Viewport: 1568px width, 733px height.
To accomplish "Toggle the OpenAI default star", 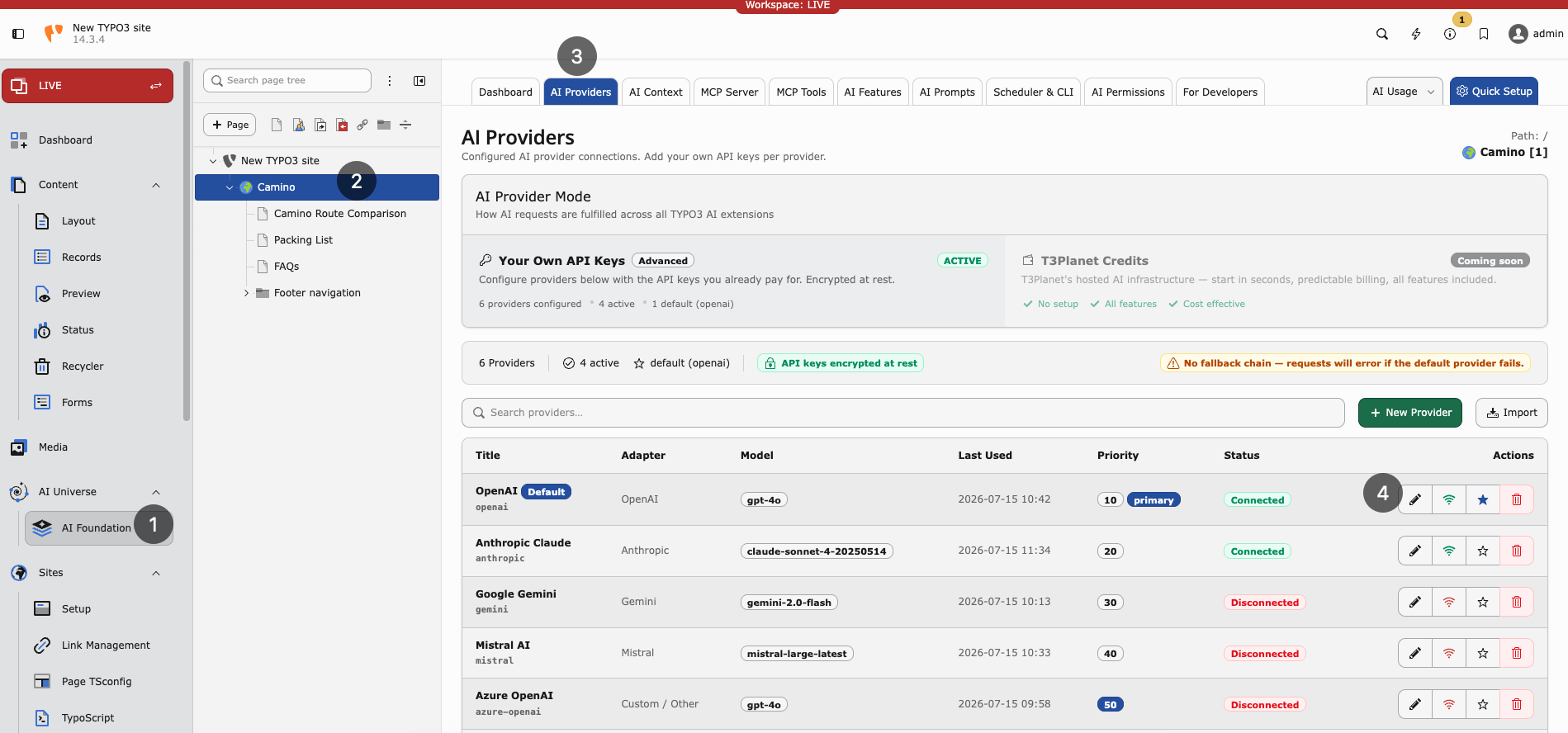I will point(1483,499).
